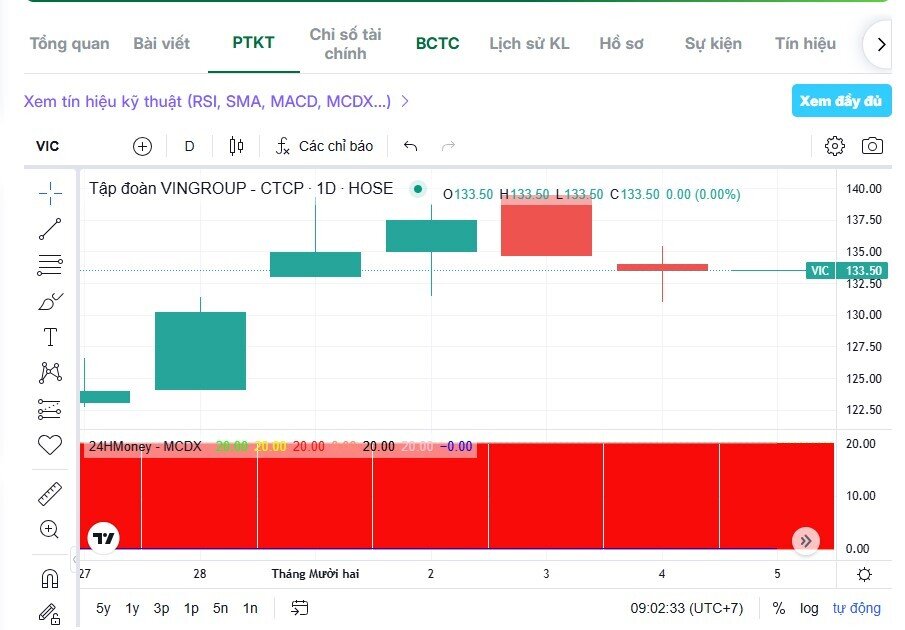This screenshot has height=630, width=905.
Task: Open the D timeframe interval dropdown
Action: (189, 146)
